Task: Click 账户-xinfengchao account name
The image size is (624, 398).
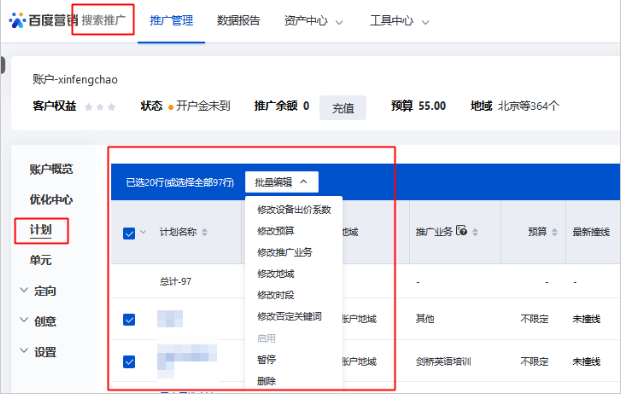Action: coord(75,80)
